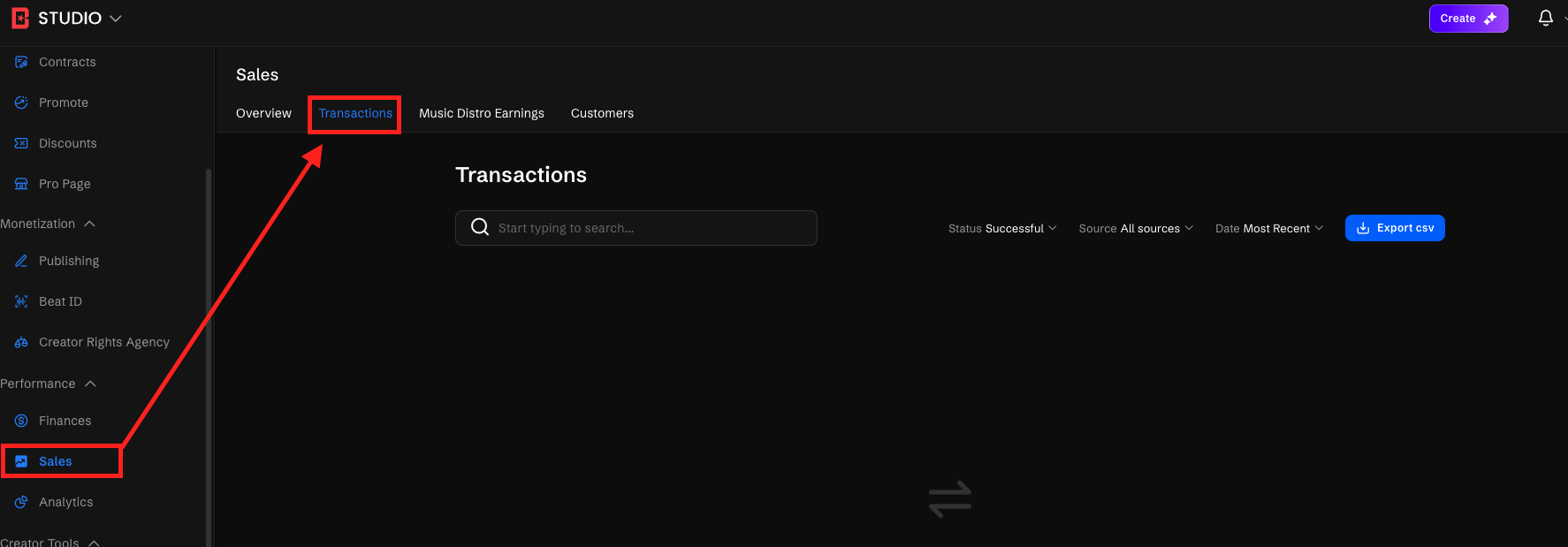Click the BeatStars Studio logo icon
Viewport: 1568px width, 547px height.
(19, 18)
